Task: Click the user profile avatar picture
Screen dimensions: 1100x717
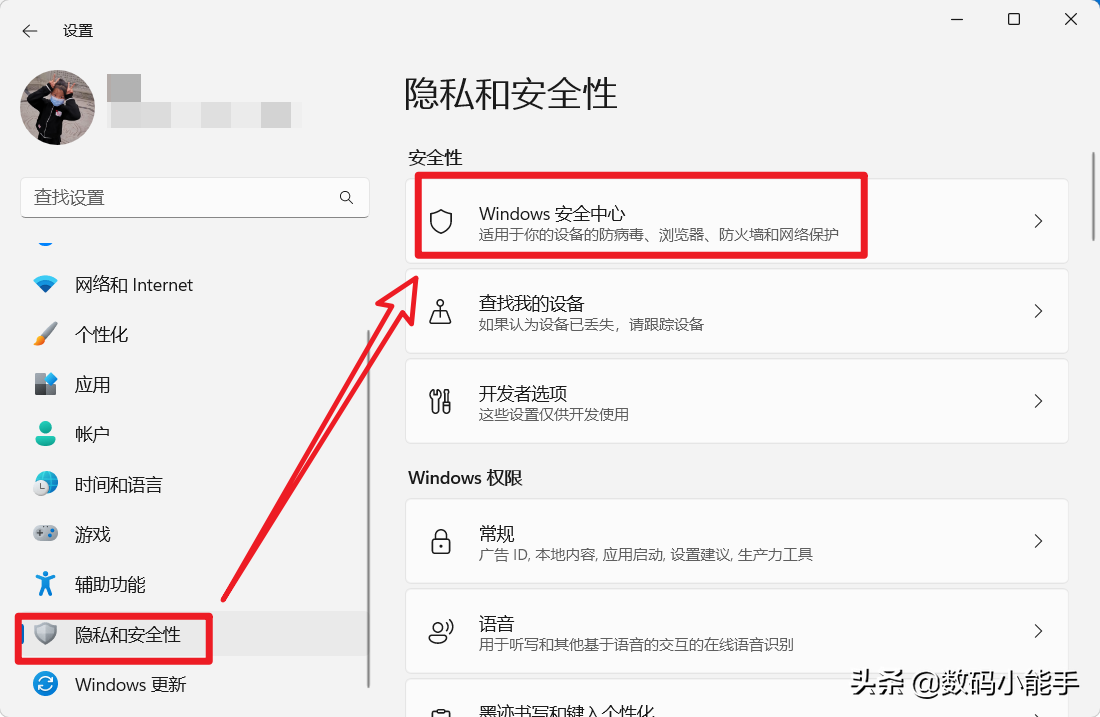Action: click(x=58, y=107)
